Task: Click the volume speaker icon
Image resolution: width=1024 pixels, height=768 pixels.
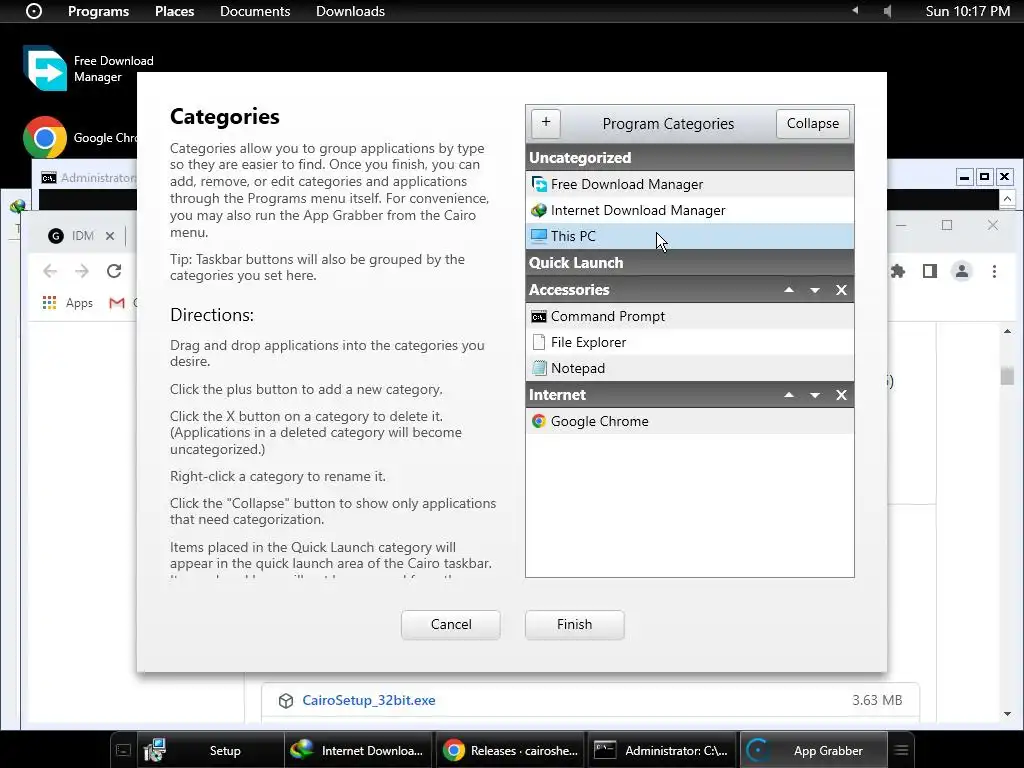Action: coord(888,11)
